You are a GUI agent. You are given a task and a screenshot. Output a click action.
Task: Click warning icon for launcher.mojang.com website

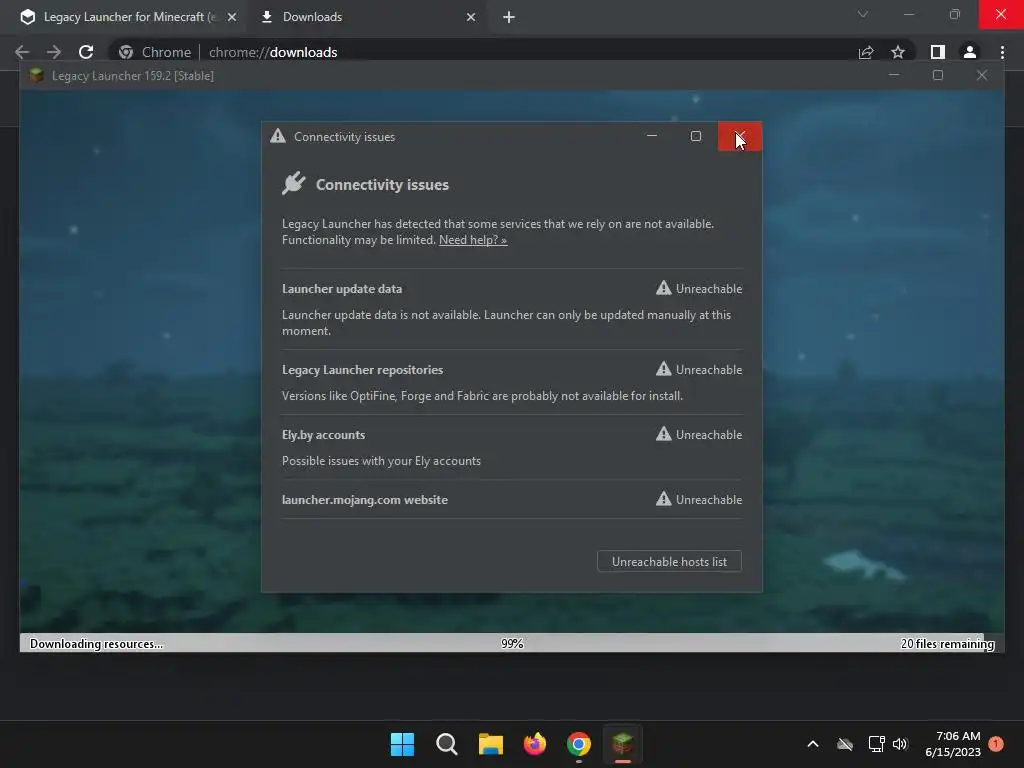coord(664,499)
